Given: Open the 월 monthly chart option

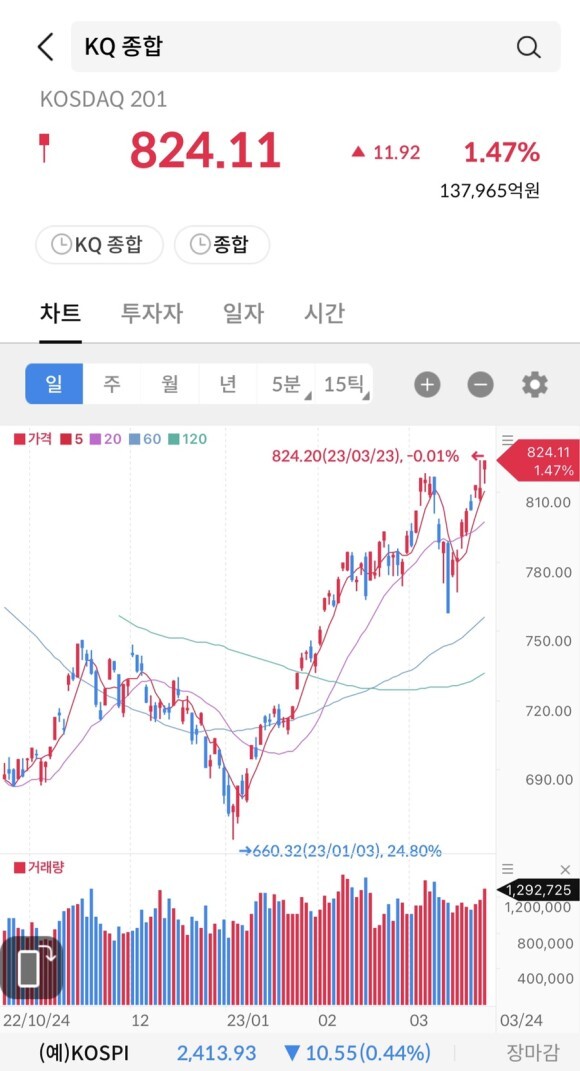Looking at the screenshot, I should (167, 383).
